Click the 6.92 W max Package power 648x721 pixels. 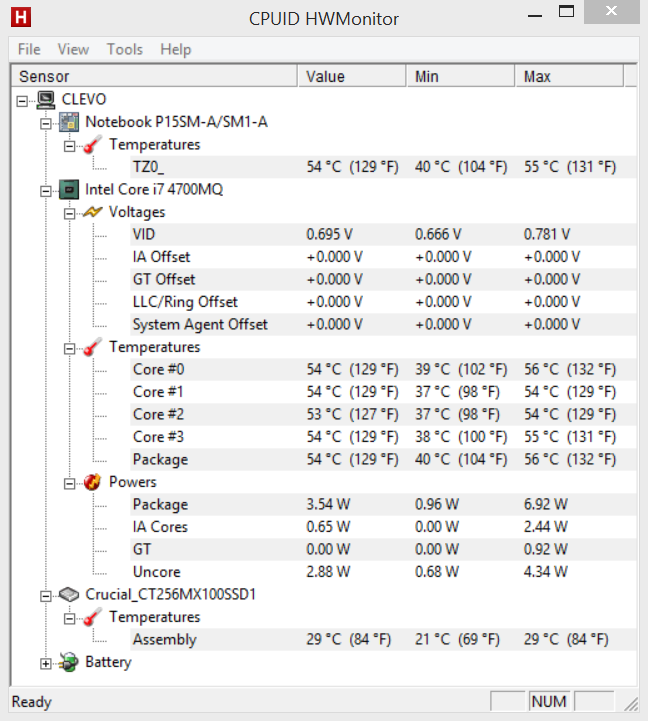coord(546,504)
